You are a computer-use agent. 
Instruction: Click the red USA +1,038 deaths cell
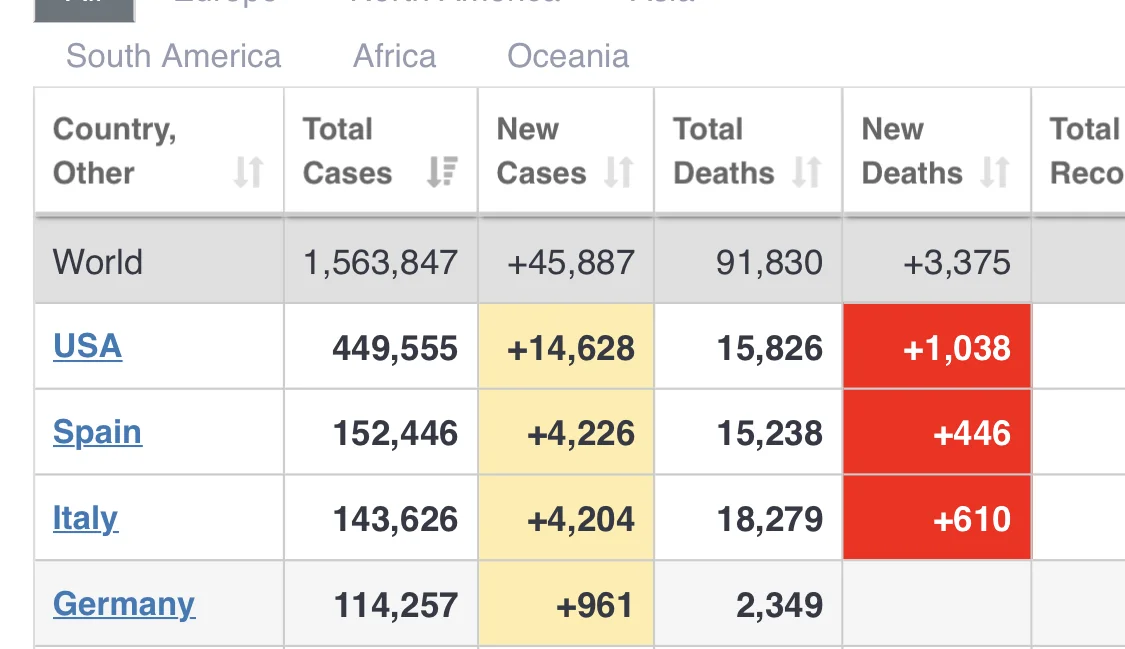tap(937, 347)
